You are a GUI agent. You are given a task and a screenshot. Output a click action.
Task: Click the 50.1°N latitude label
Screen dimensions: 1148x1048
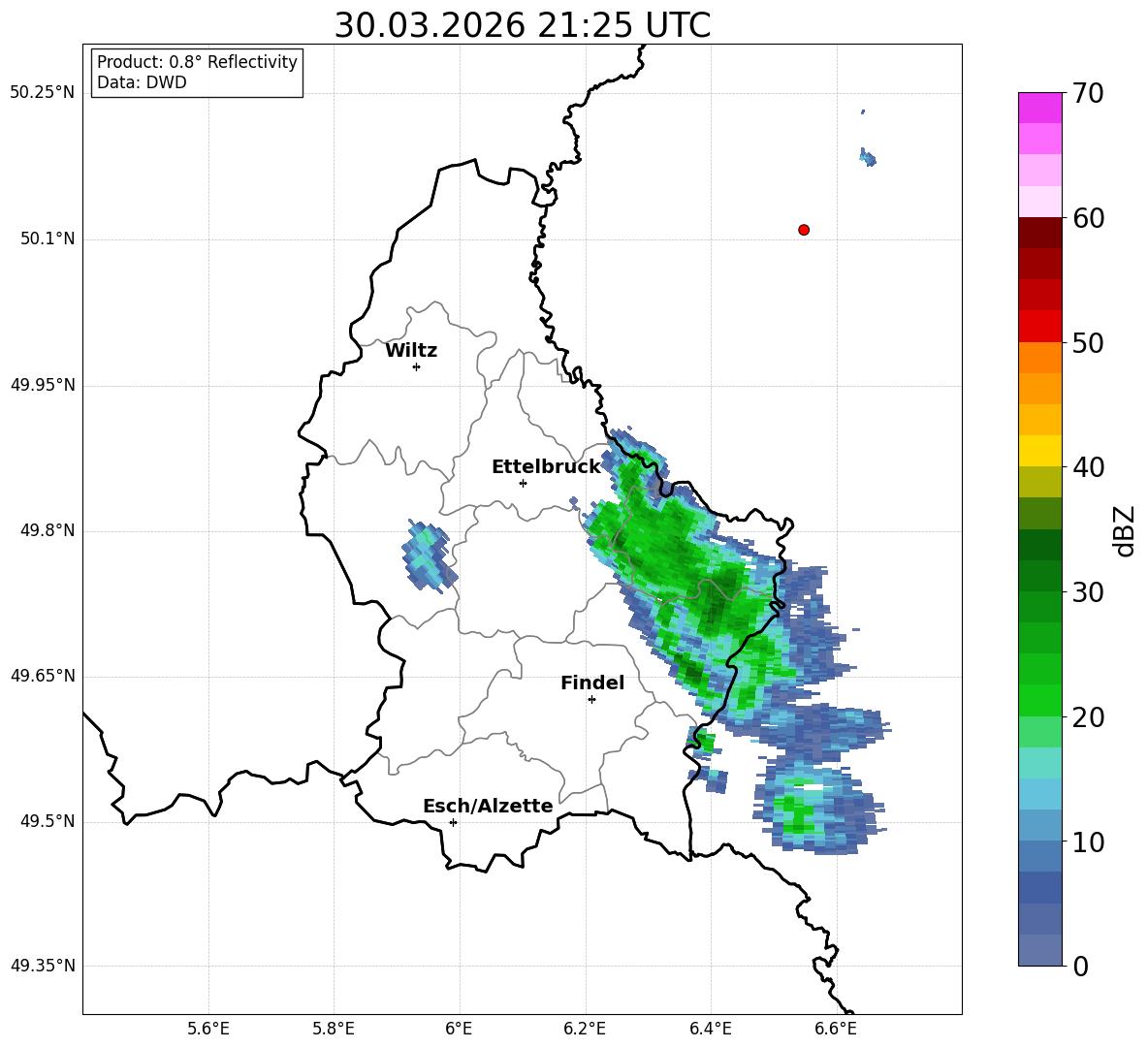[48, 239]
